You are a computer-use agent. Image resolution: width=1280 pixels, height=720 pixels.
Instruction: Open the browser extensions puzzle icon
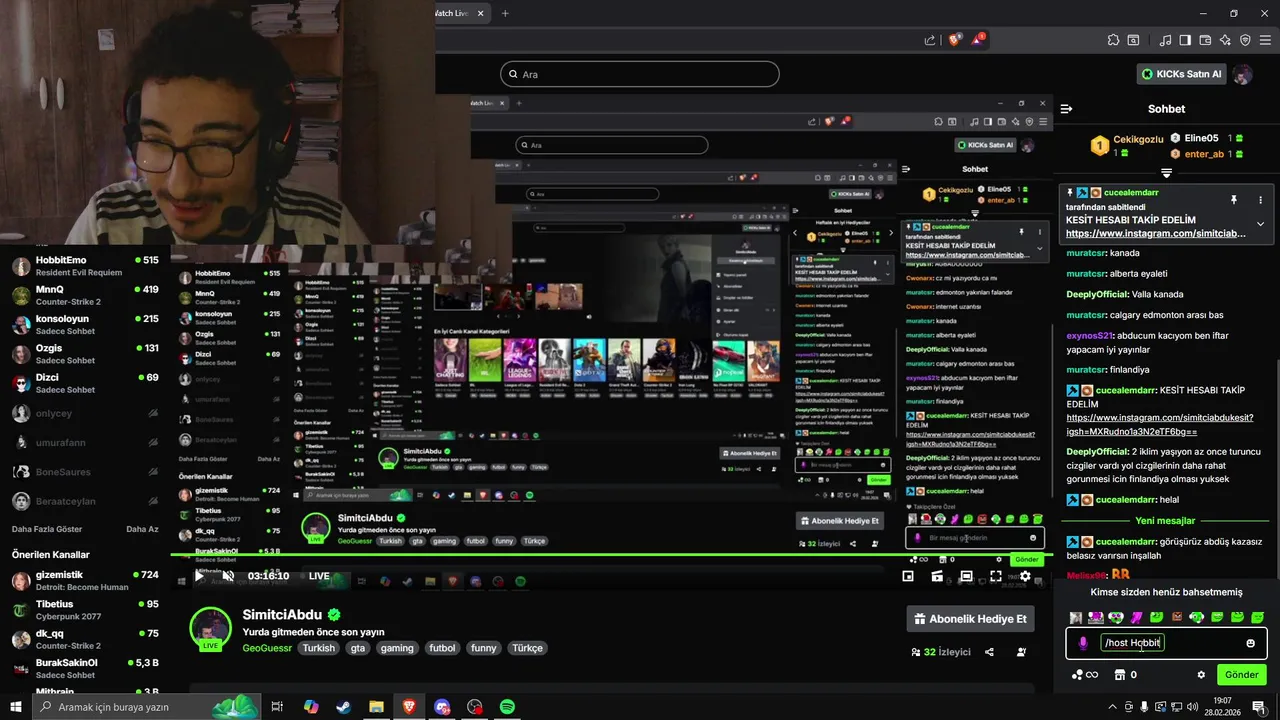1113,40
